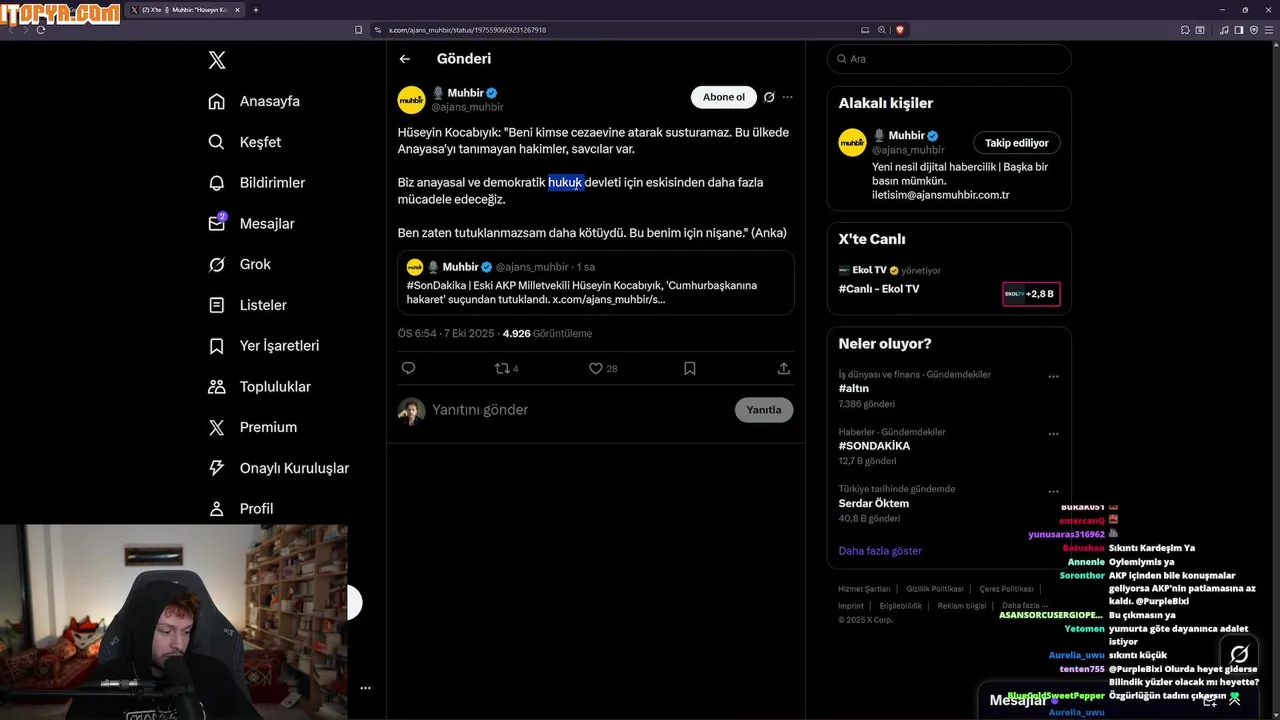This screenshot has width=1280, height=720.
Task: Open post's three-dot more menu
Action: [788, 97]
